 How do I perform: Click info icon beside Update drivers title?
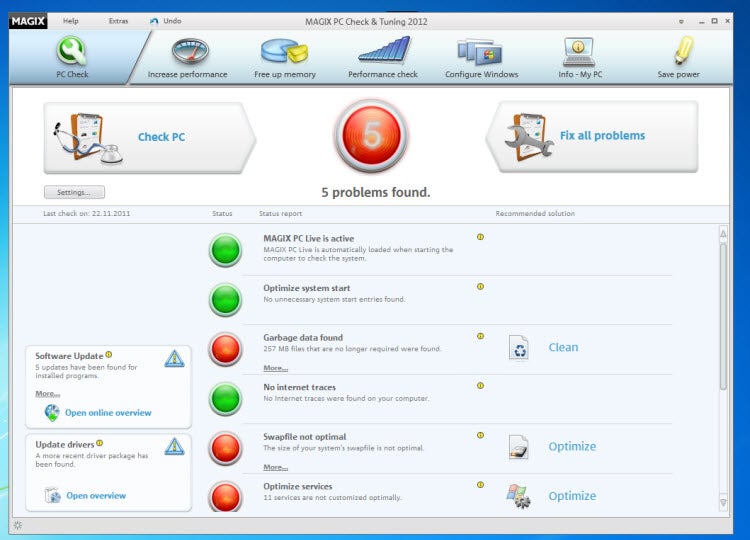point(99,443)
